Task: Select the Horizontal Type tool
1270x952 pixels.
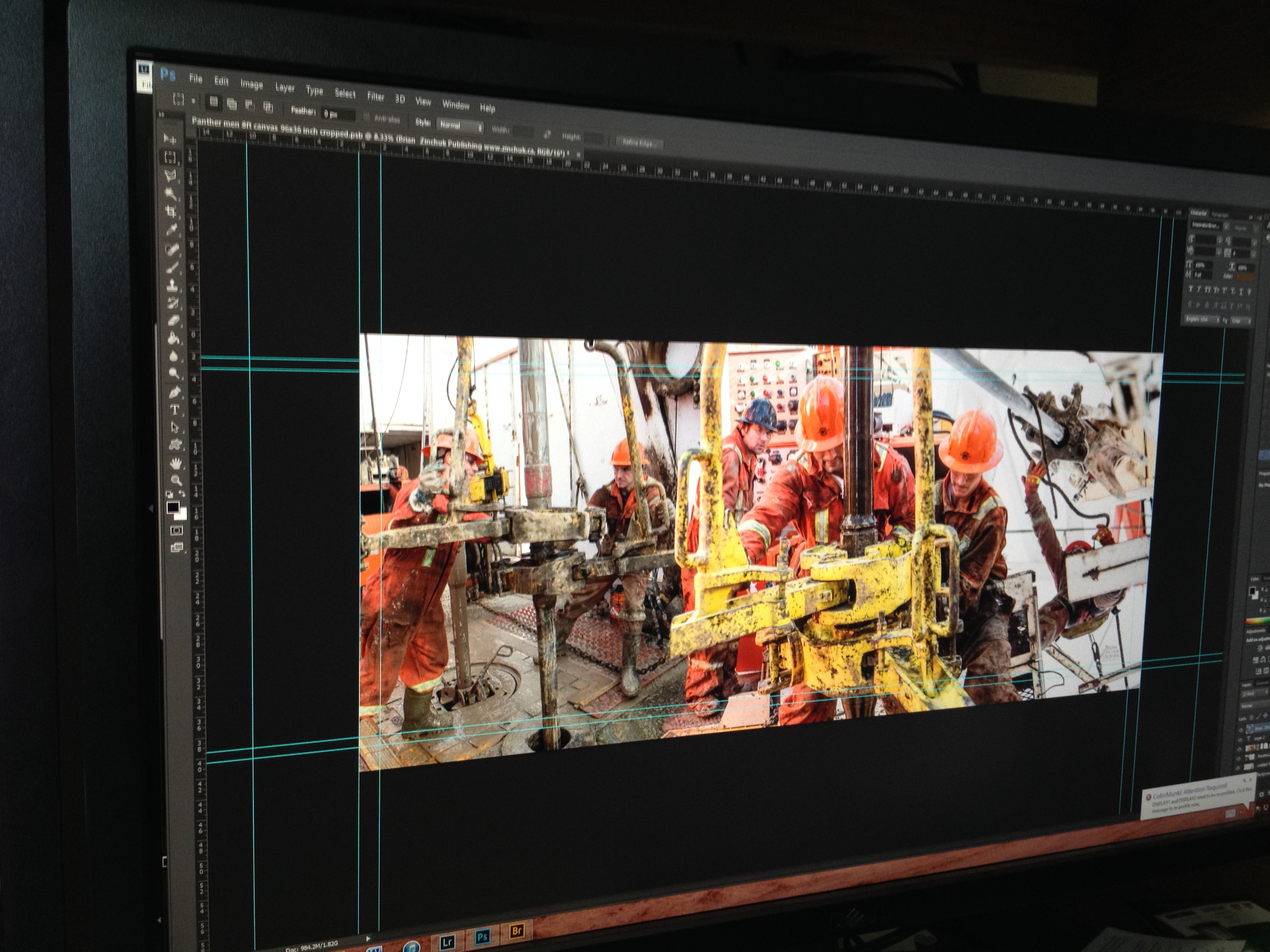Action: [x=175, y=410]
